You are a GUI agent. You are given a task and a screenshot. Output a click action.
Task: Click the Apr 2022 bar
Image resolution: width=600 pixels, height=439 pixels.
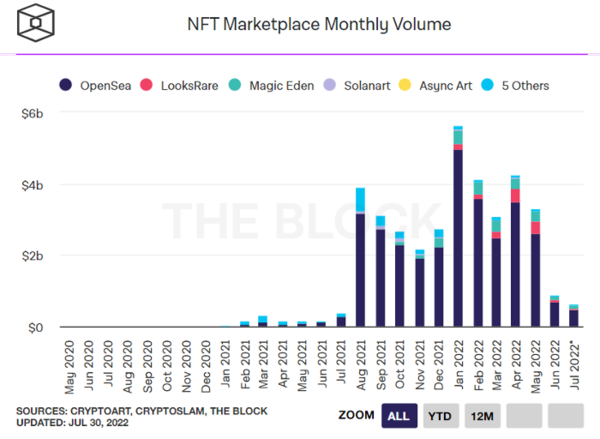click(515, 251)
